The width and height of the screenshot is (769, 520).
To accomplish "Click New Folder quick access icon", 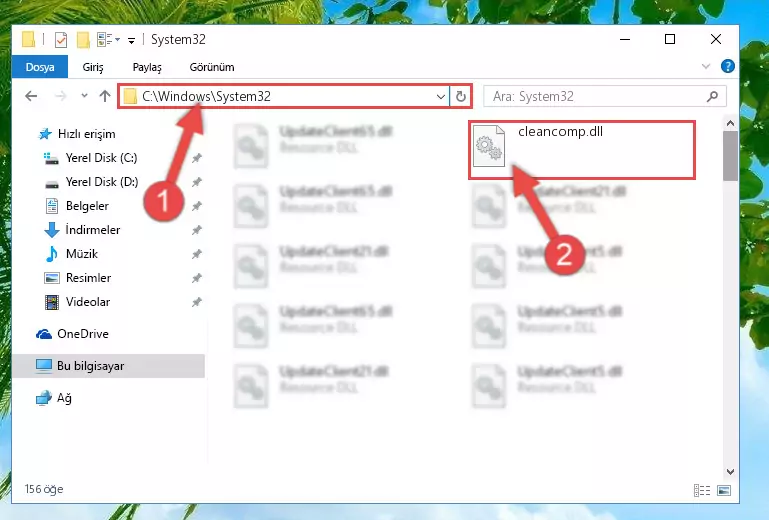I will click(83, 40).
